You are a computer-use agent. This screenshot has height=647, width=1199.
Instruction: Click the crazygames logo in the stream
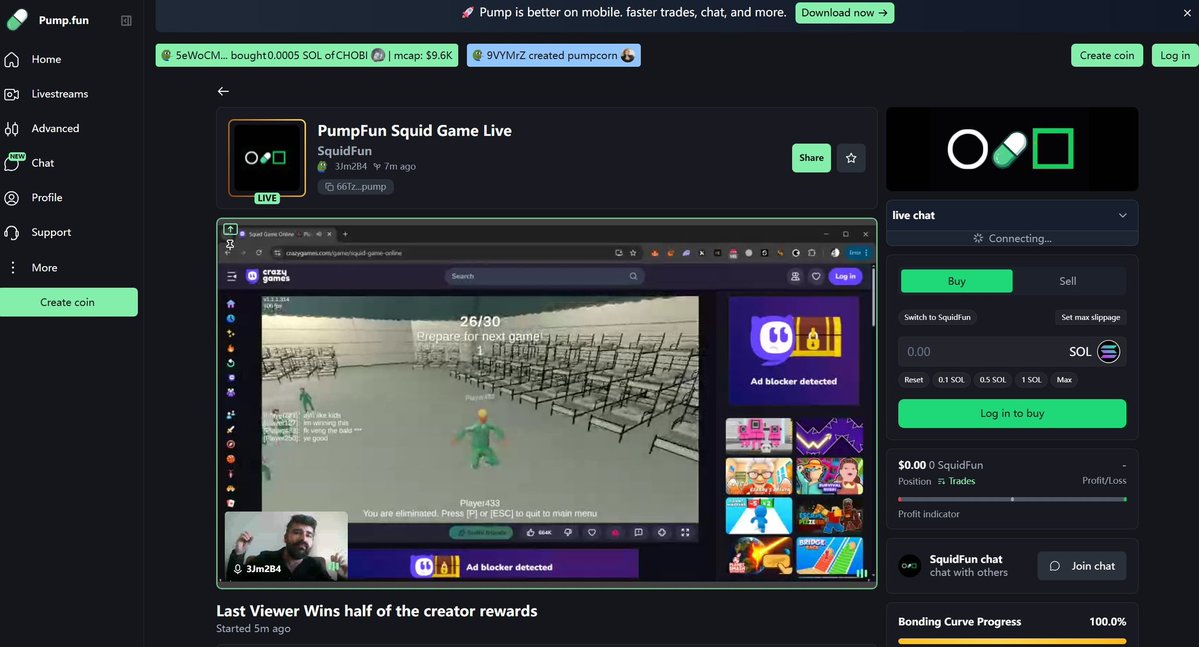268,276
